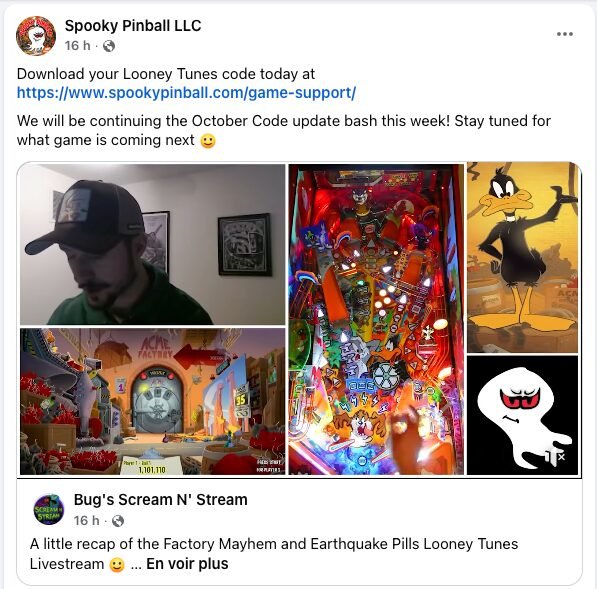Click the 16 h timestamp of the main post

pos(78,46)
